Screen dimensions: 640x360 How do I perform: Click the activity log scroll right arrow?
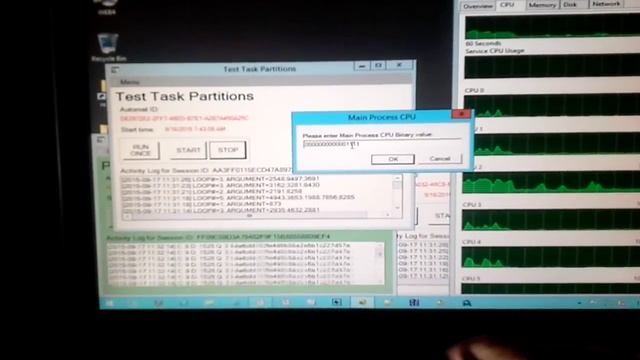[x=387, y=214]
